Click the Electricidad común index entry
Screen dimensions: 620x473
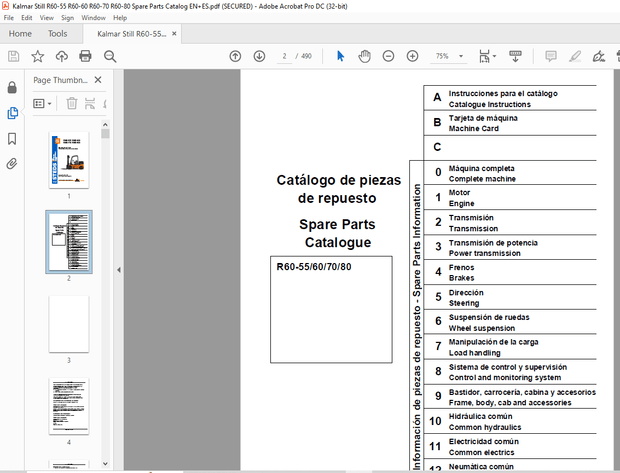(x=510, y=447)
